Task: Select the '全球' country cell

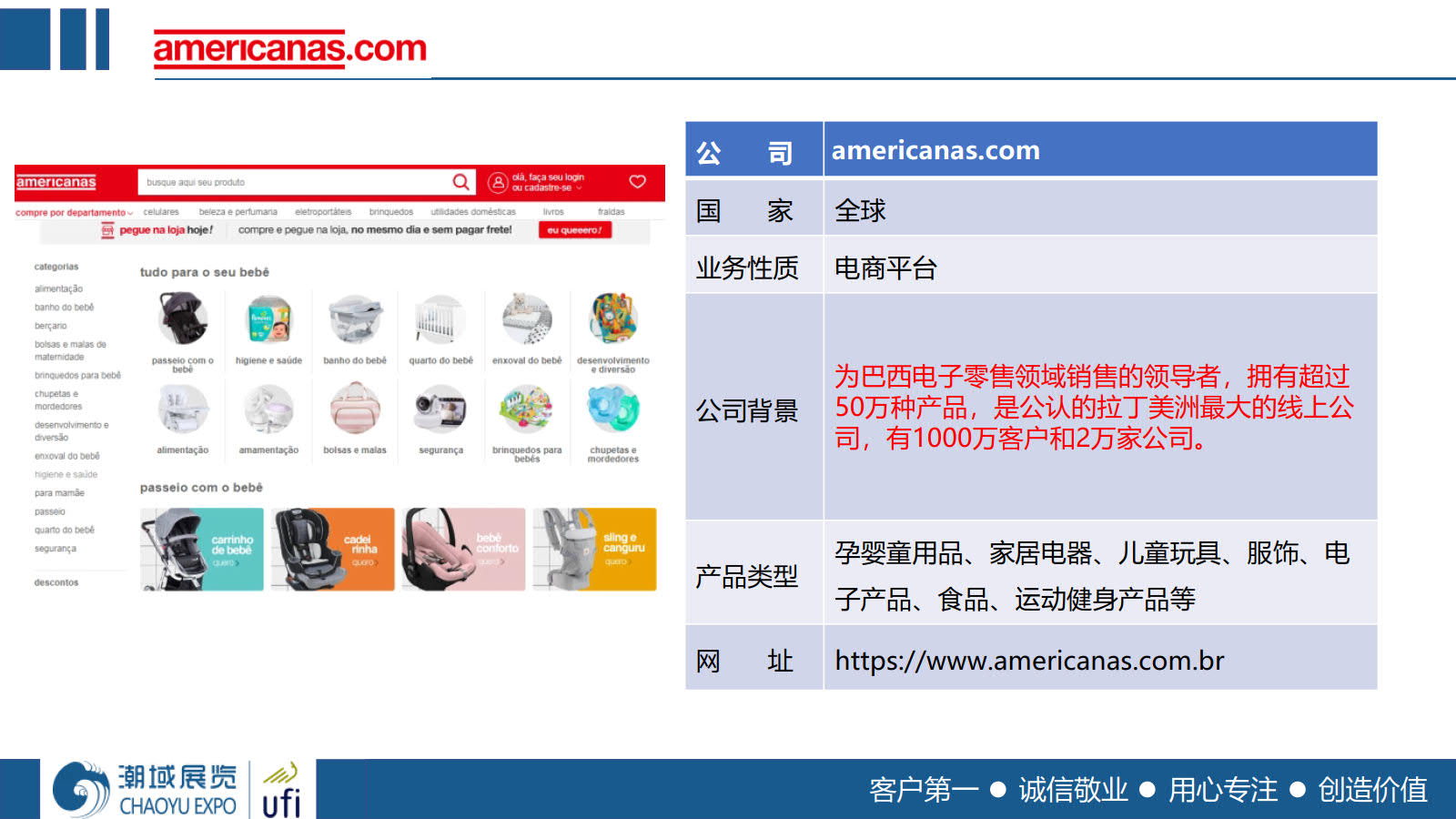Action: point(1100,210)
